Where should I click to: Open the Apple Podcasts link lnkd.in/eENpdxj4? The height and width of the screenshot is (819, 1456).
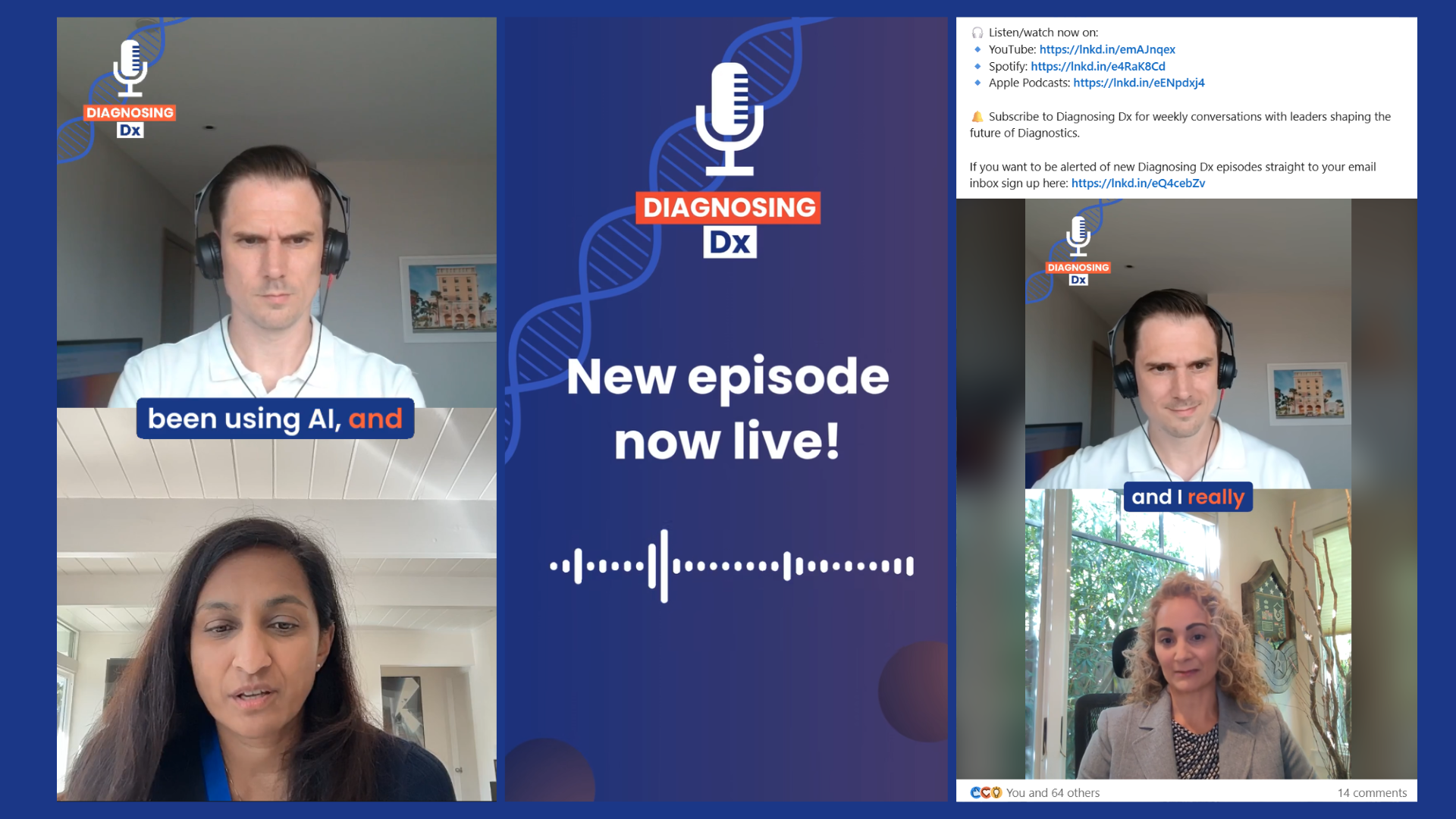point(1137,83)
